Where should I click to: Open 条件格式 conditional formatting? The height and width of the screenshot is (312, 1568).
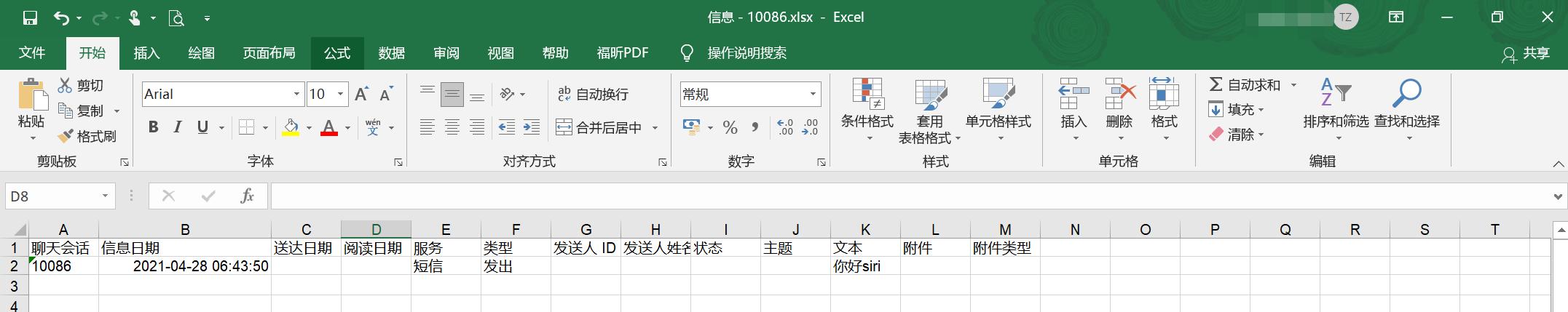867,110
